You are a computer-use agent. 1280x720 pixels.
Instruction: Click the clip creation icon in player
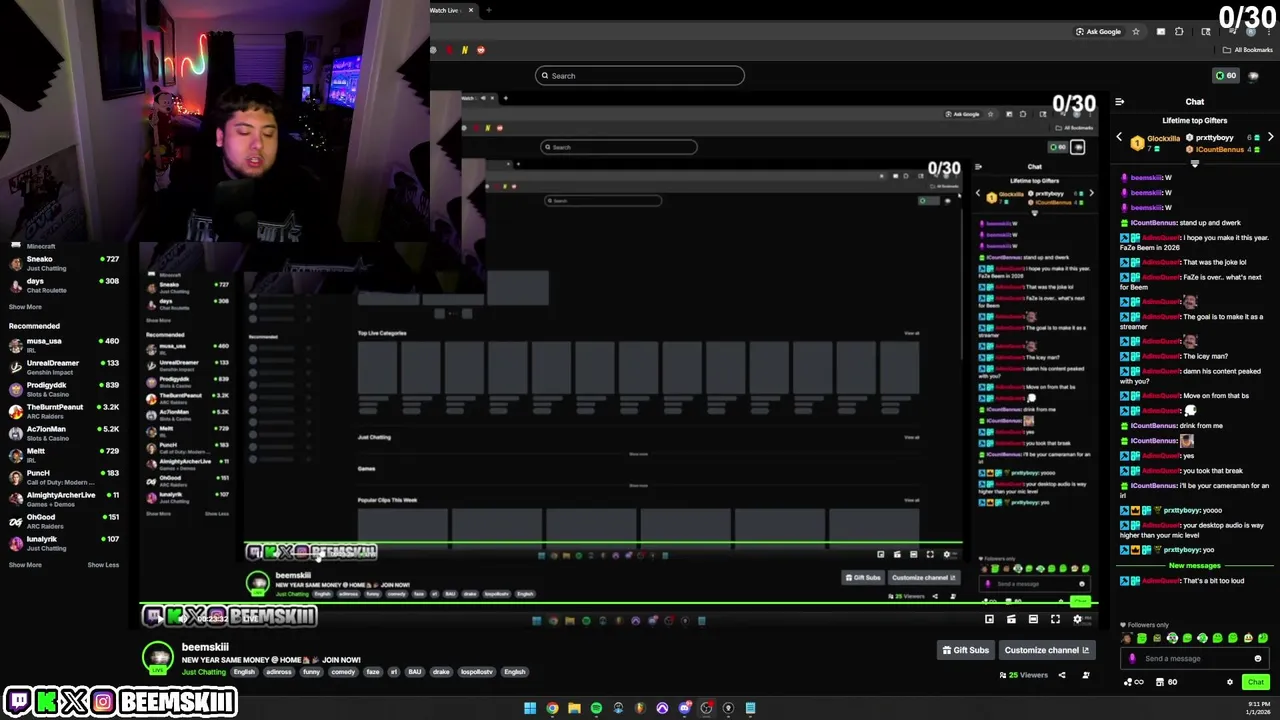(x=1011, y=619)
